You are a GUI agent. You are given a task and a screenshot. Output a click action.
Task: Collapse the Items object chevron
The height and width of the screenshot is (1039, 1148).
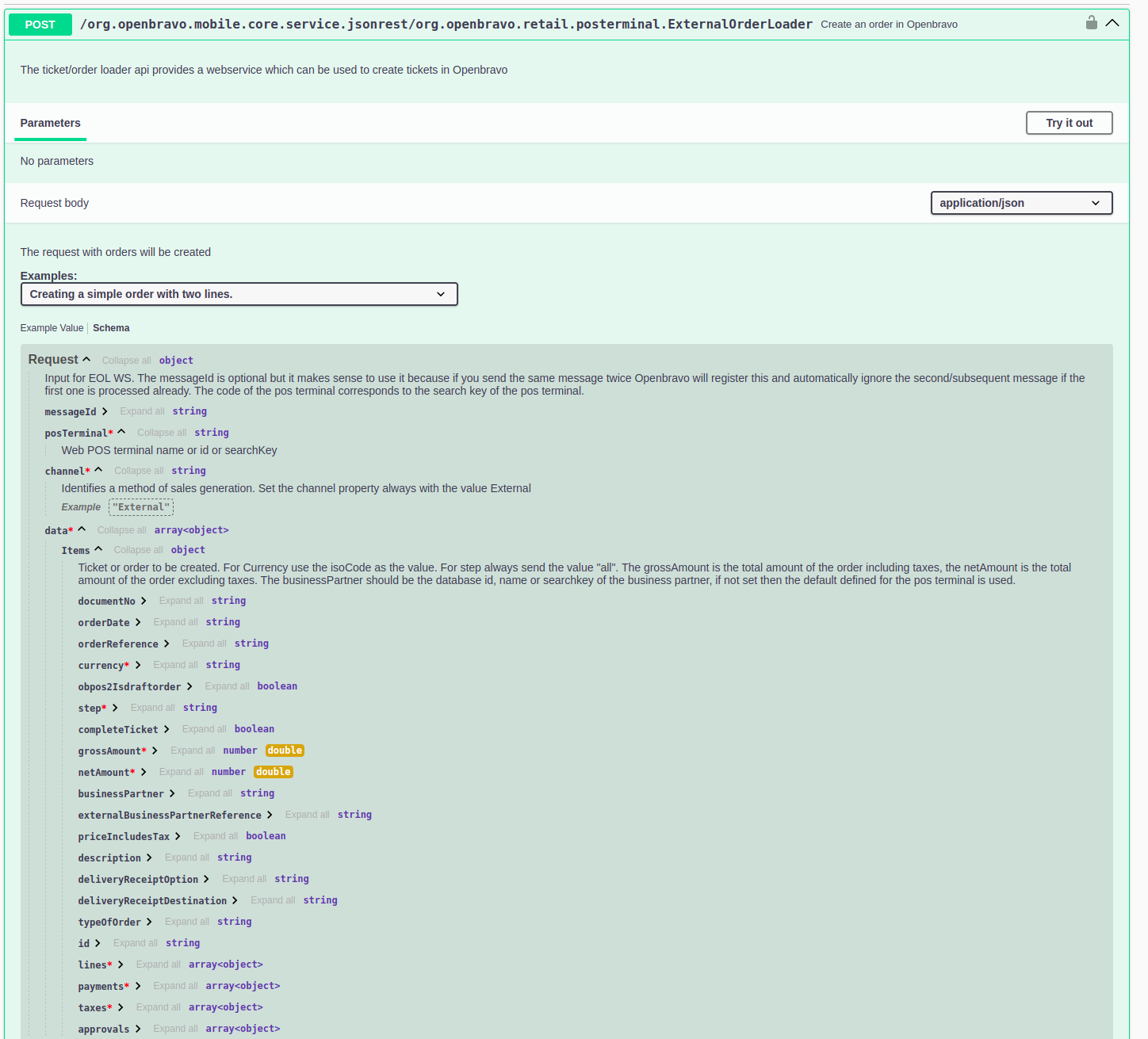(98, 550)
